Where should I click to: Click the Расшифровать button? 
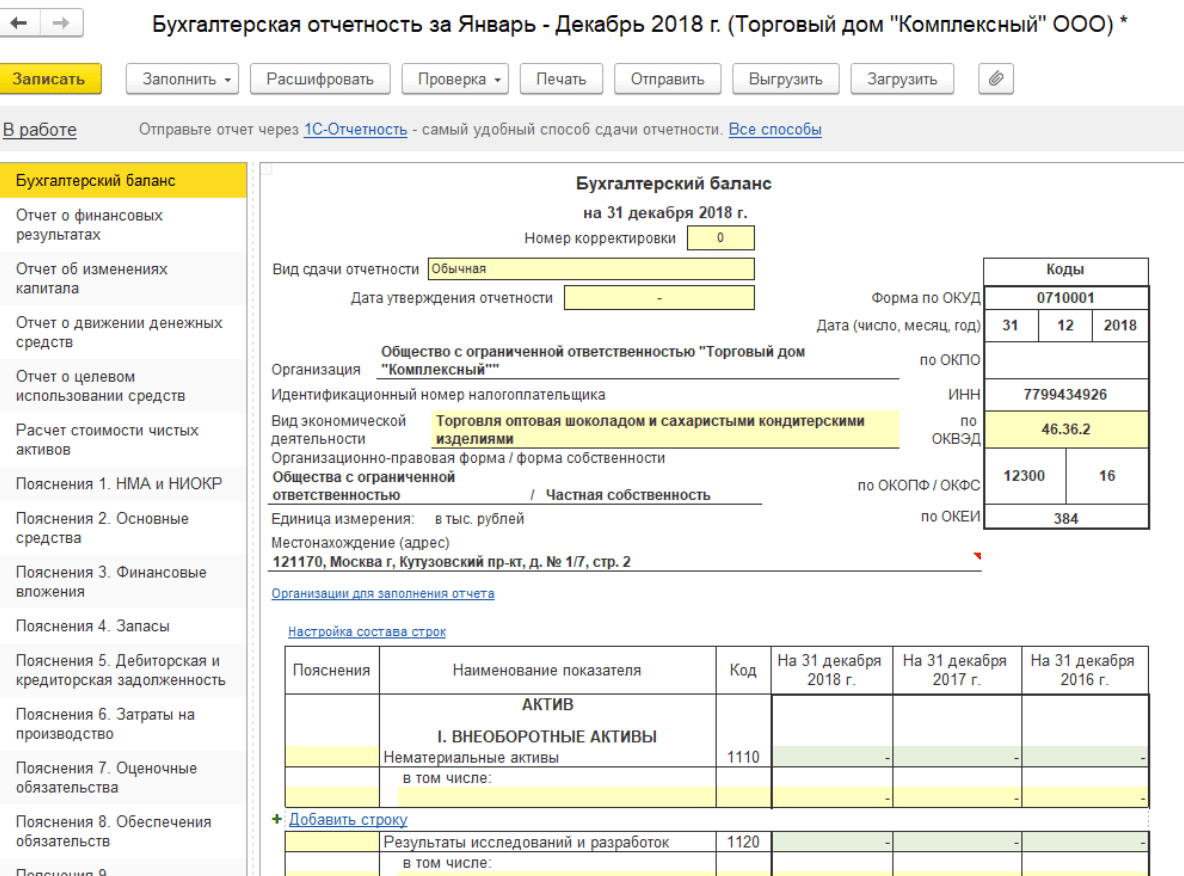[x=319, y=79]
